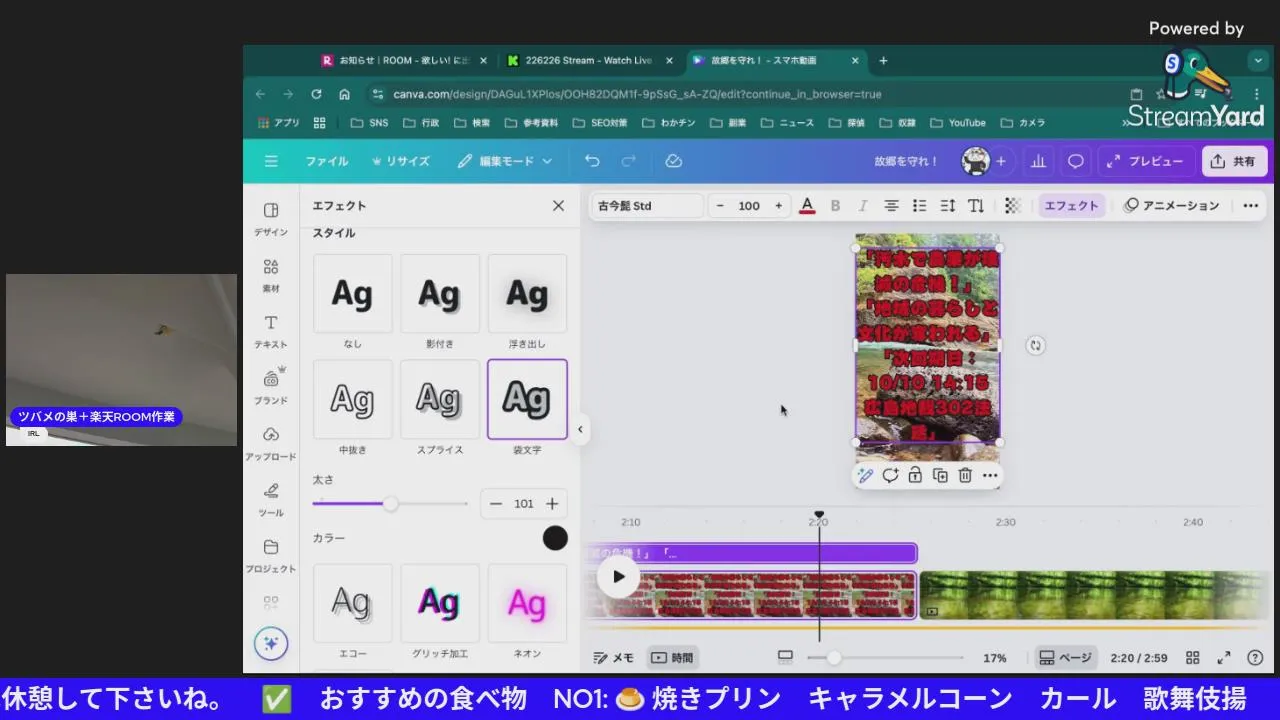Image resolution: width=1280 pixels, height=720 pixels.
Task: Switch to the ROOM お知らせ browser tab
Action: [x=403, y=60]
